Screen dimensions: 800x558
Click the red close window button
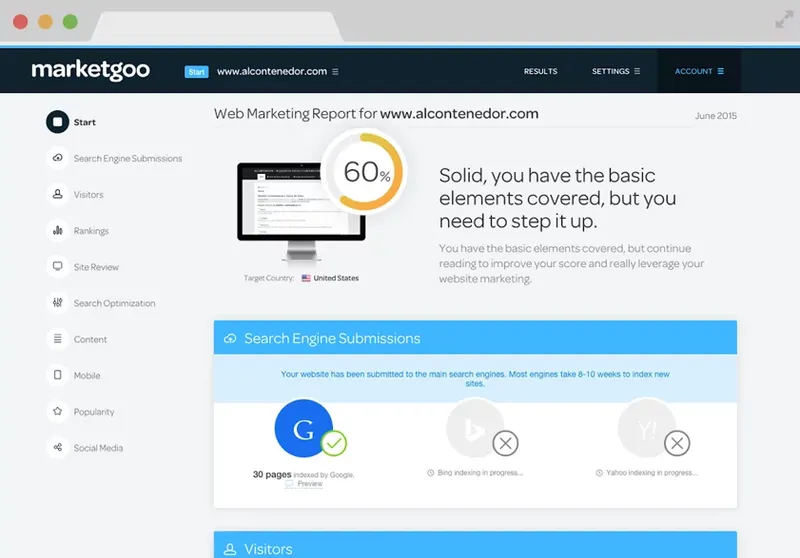[20, 22]
